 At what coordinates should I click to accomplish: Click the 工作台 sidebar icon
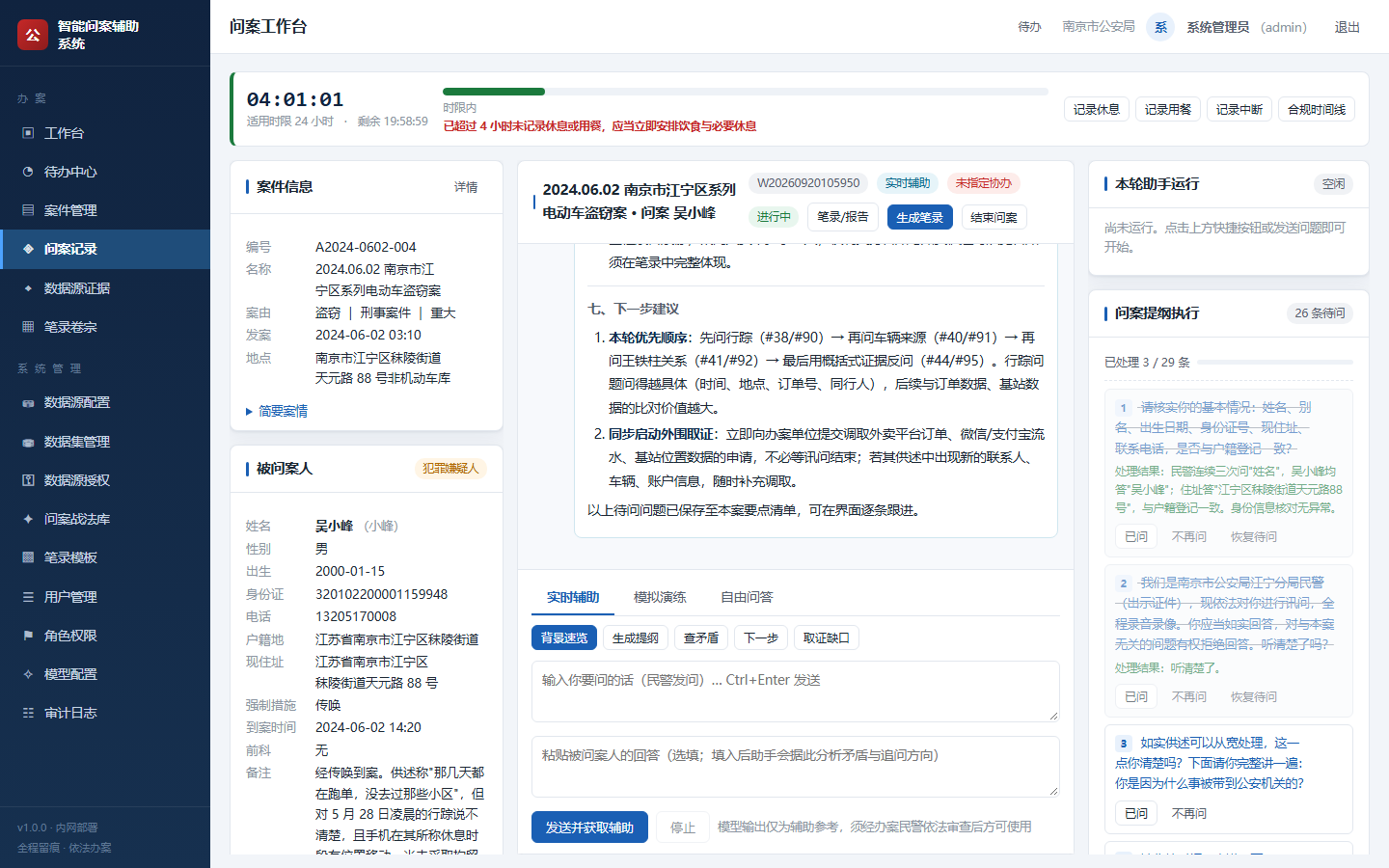click(28, 133)
